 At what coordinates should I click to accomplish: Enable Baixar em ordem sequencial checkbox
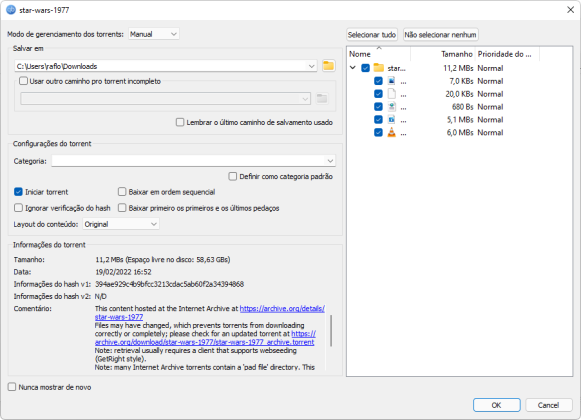pyautogui.click(x=122, y=192)
